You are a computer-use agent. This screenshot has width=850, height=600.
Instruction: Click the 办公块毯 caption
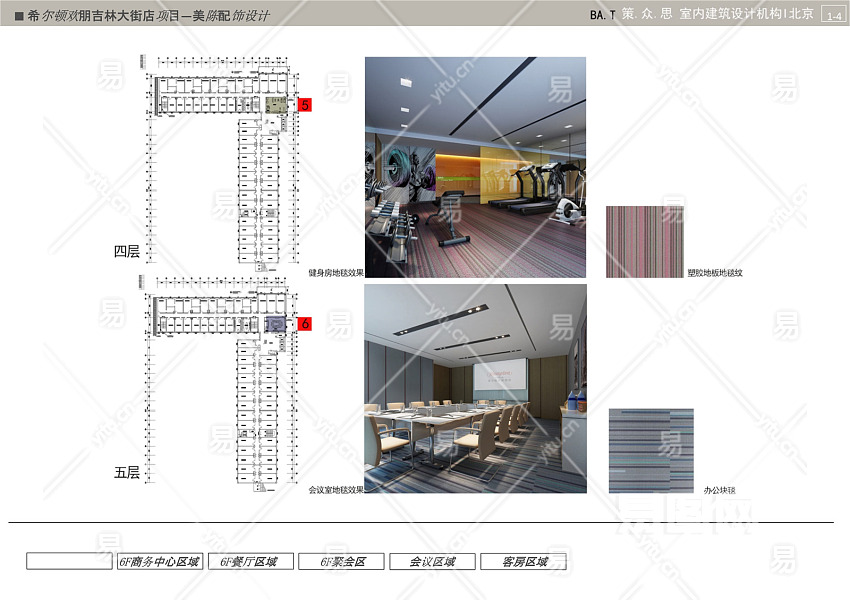719,490
